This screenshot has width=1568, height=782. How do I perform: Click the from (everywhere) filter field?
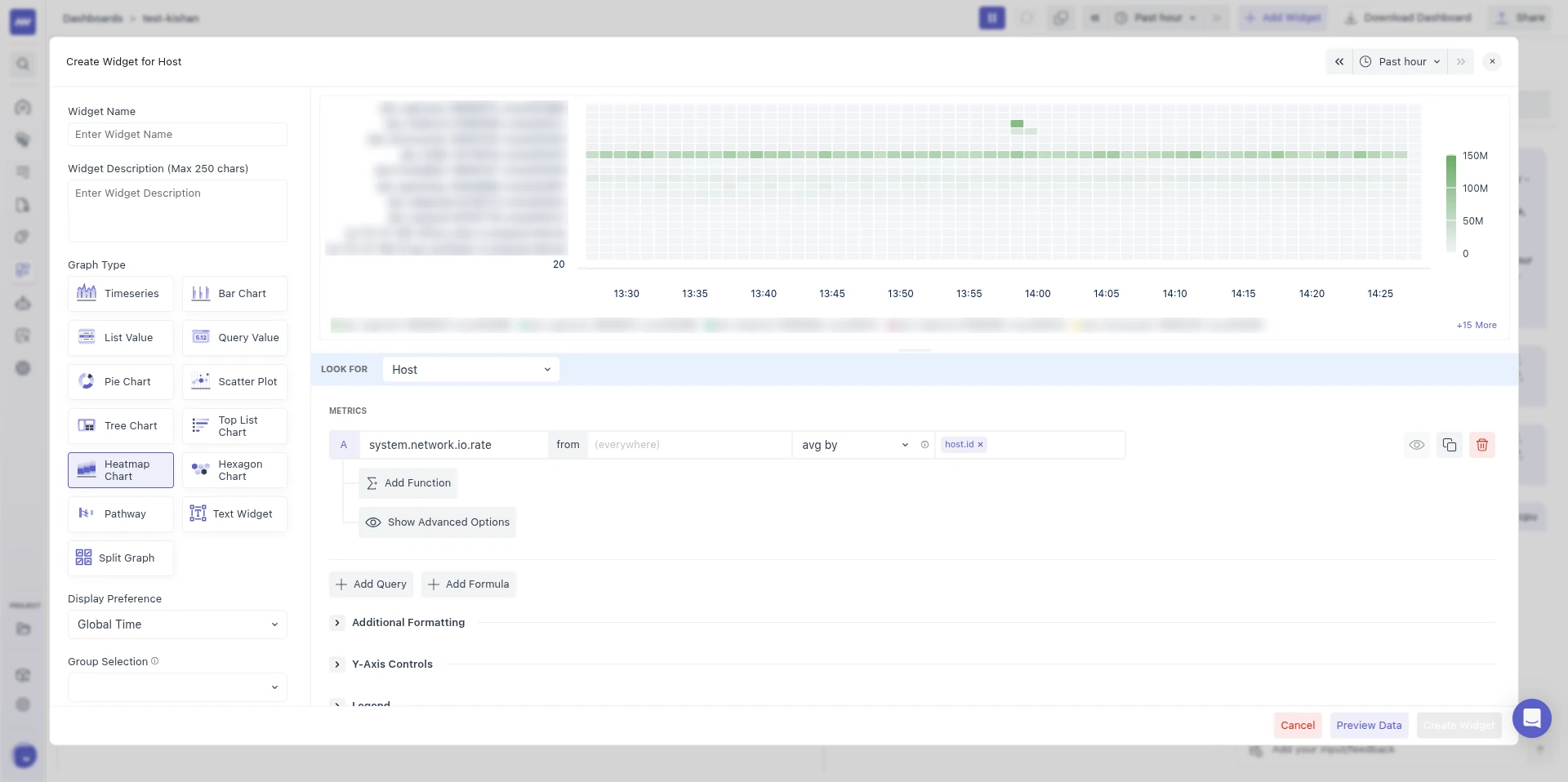coord(689,445)
